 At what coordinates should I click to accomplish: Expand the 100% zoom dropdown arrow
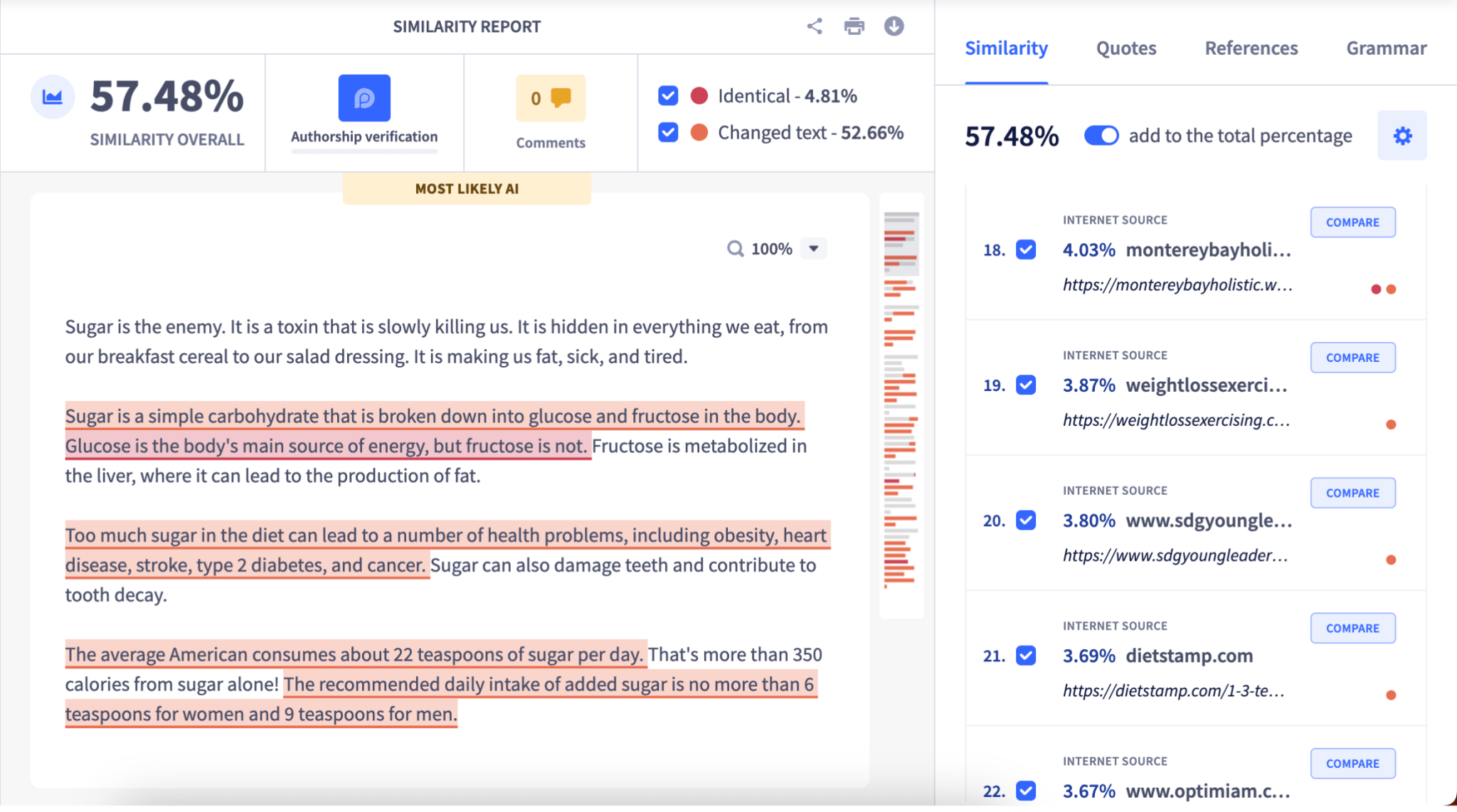pyautogui.click(x=814, y=249)
